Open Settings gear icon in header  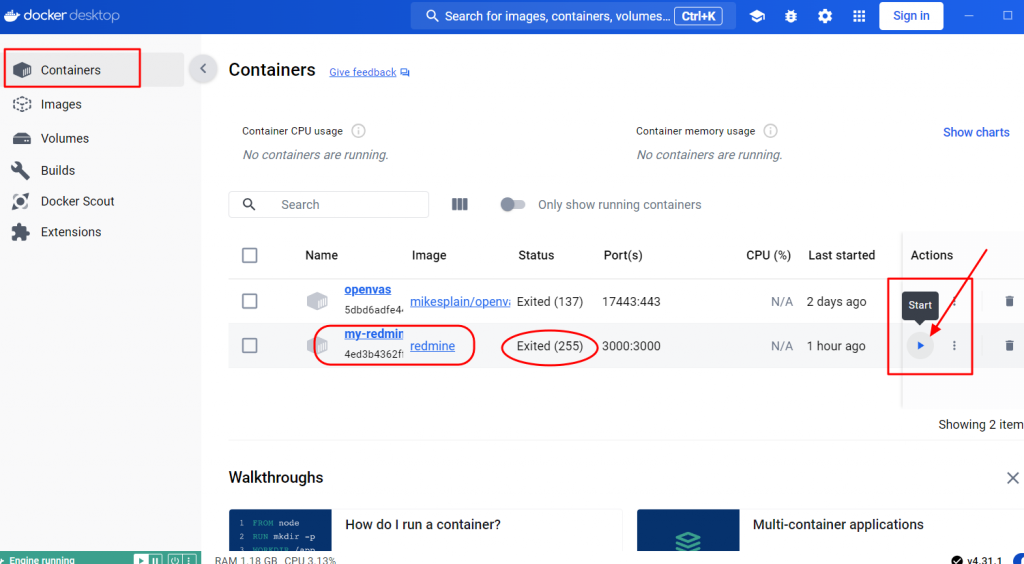pyautogui.click(x=825, y=16)
